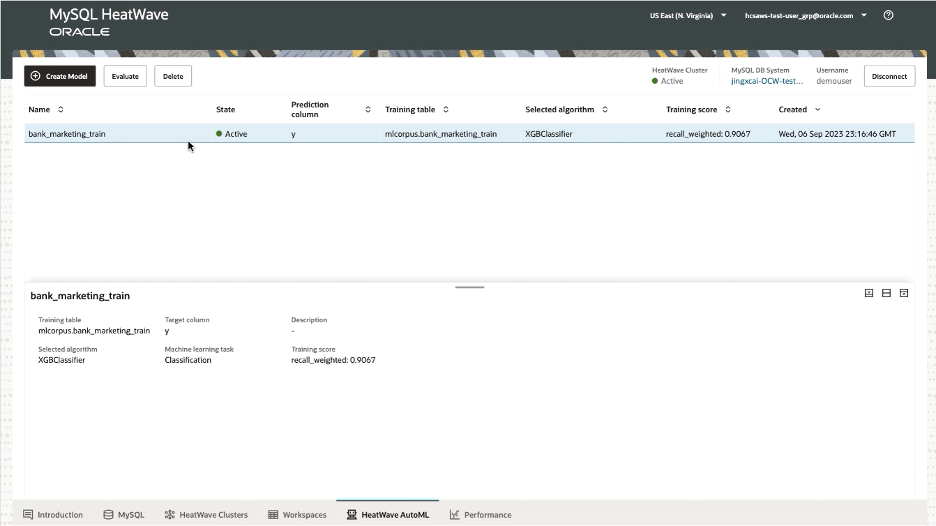Maximize details panel icon
Image resolution: width=936 pixels, height=526 pixels.
(x=904, y=293)
